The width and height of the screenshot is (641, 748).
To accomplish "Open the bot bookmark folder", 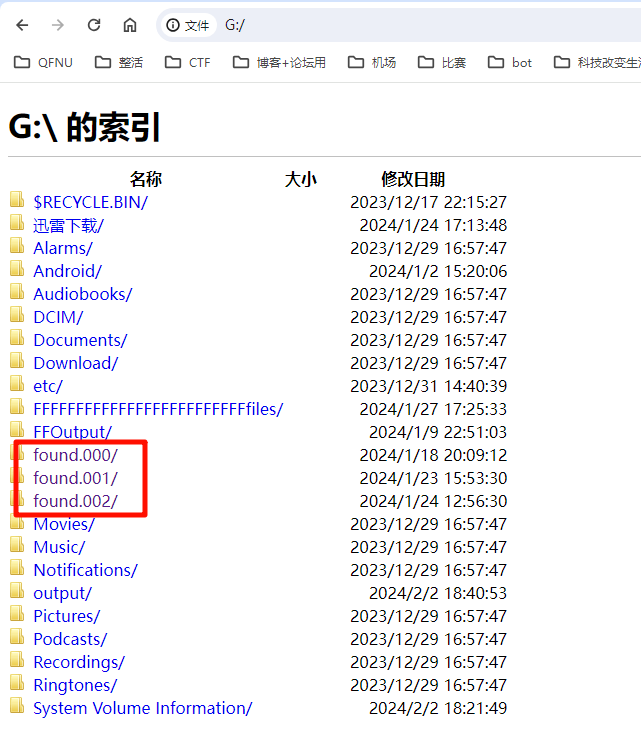I will click(x=510, y=62).
